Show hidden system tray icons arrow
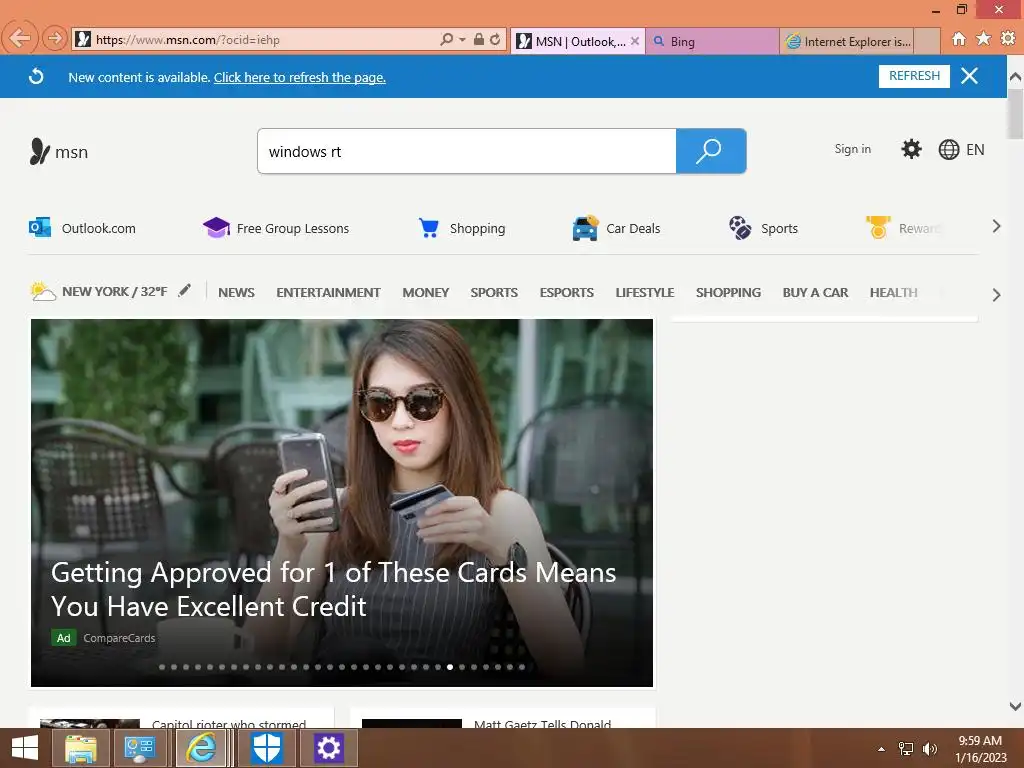 [x=882, y=749]
